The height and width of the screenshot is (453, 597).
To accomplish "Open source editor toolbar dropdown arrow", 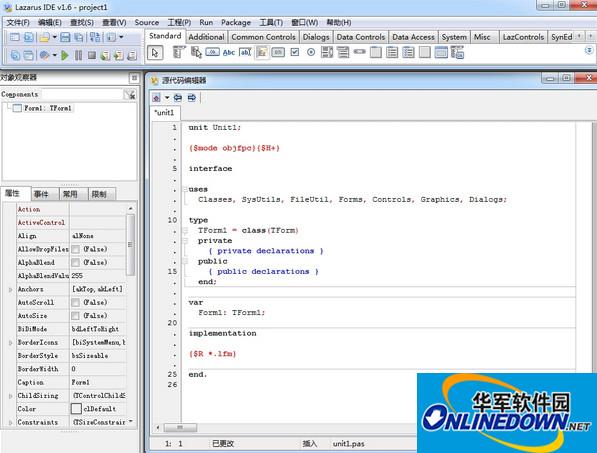I will tap(167, 98).
